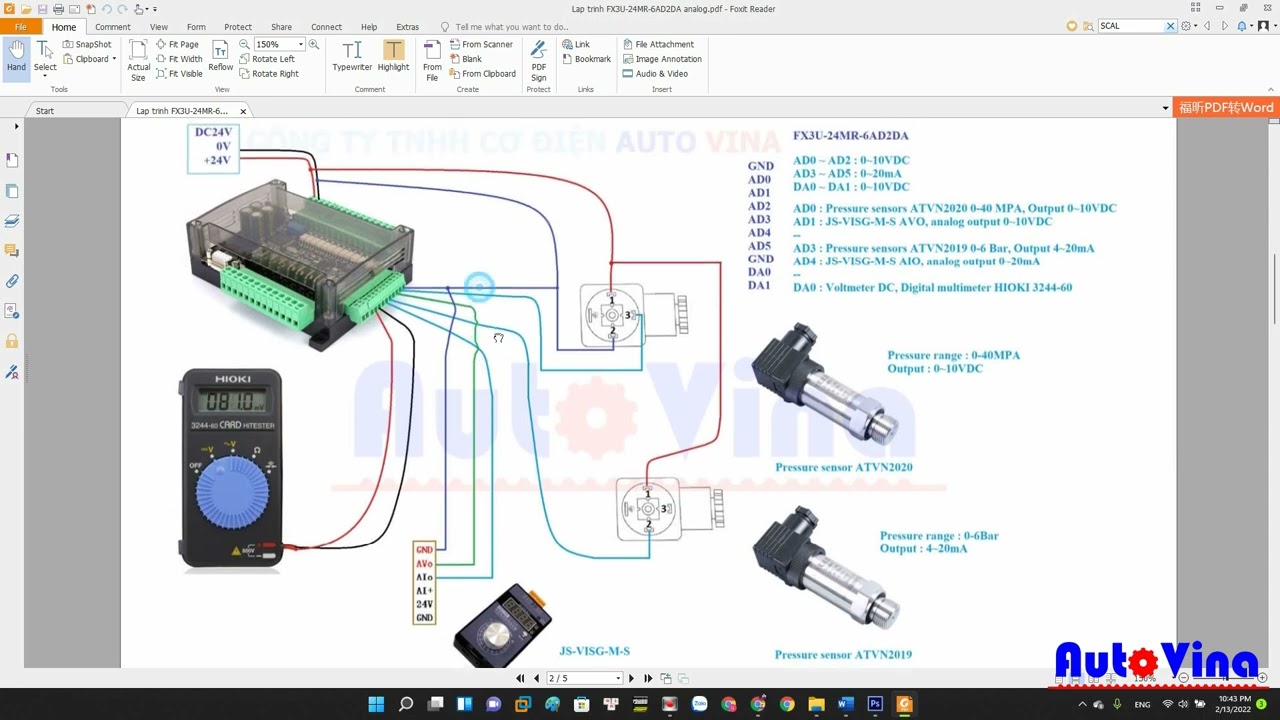Choose Fit Visible view
This screenshot has height=720, width=1280.
pyautogui.click(x=179, y=74)
